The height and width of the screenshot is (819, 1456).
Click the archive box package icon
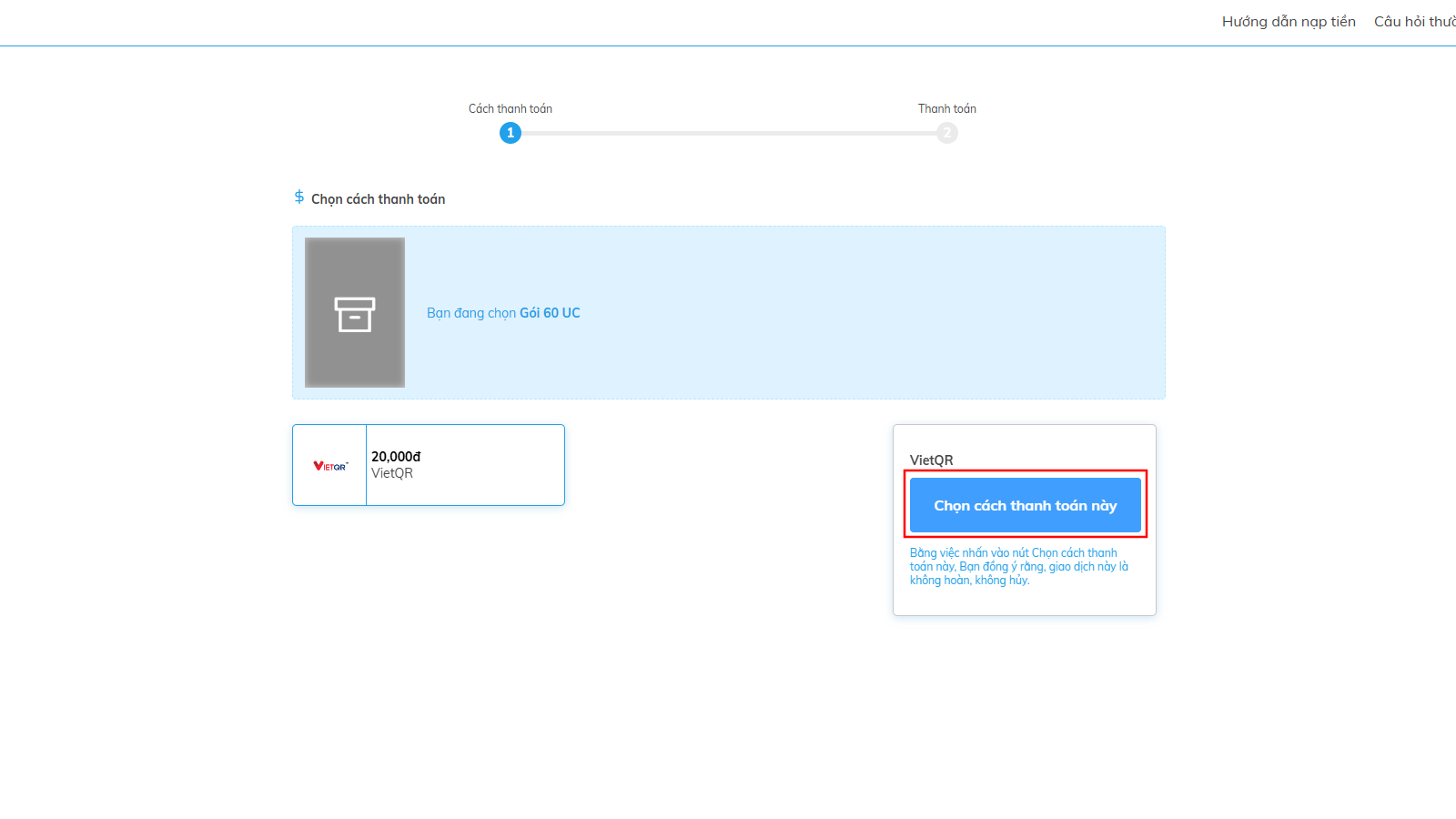[355, 314]
